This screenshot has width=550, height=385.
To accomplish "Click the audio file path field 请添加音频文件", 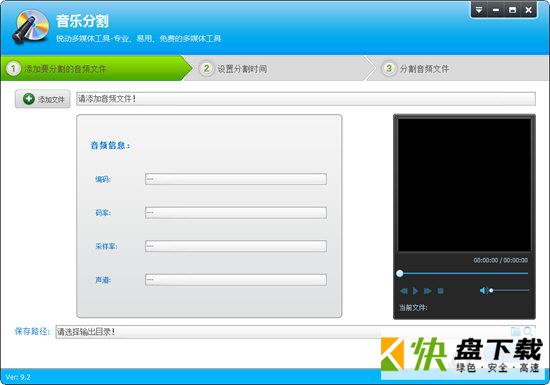I will 306,99.
